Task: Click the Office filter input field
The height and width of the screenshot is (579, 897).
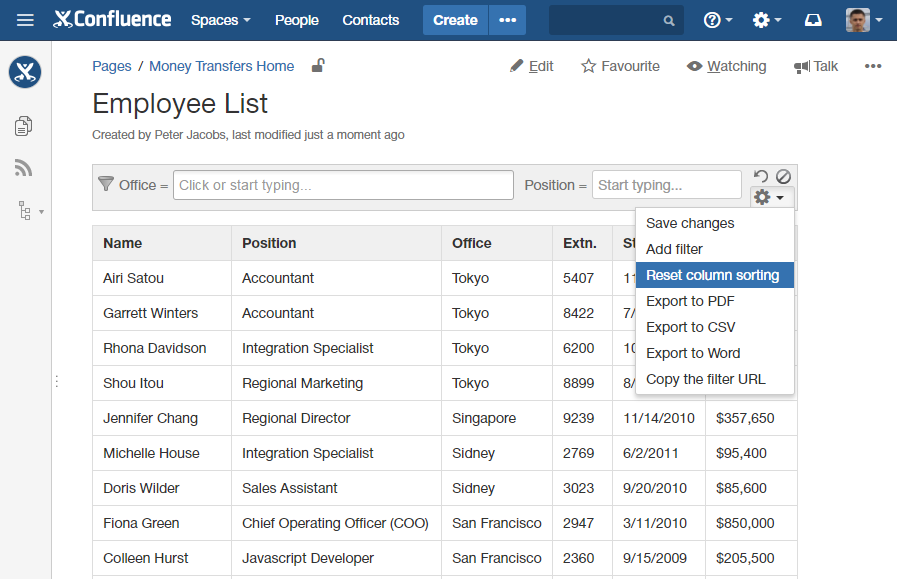Action: pyautogui.click(x=344, y=185)
